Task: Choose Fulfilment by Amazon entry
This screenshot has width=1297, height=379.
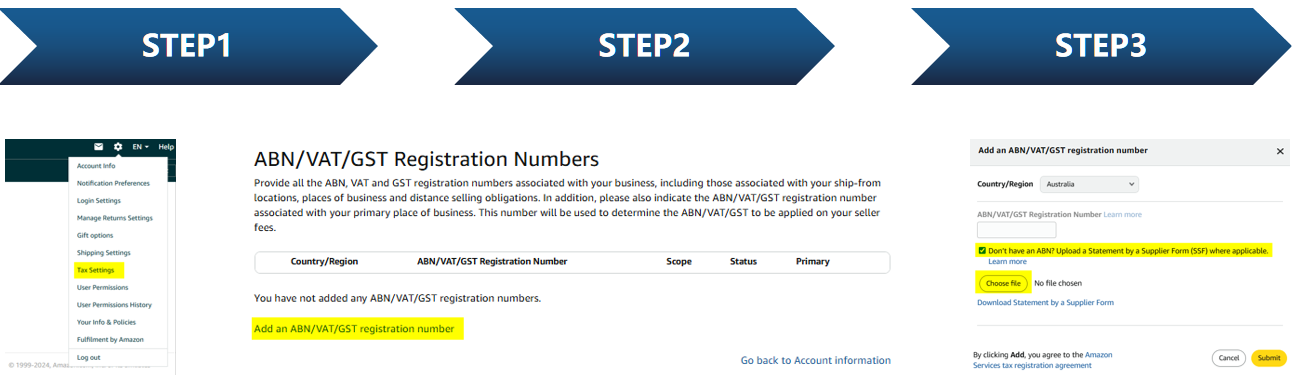Action: 110,340
